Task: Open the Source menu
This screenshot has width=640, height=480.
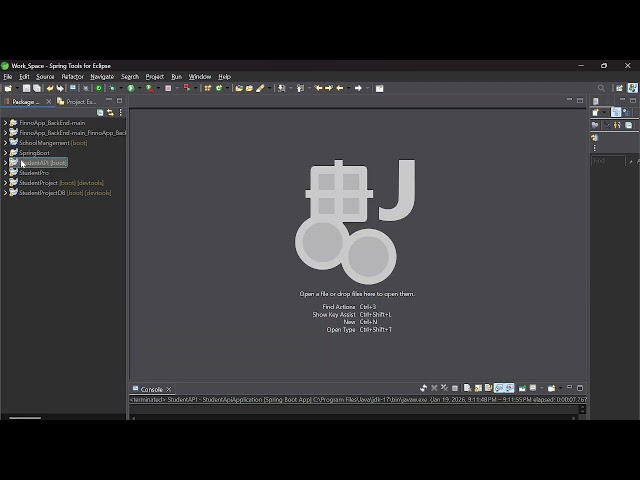Action: click(45, 77)
